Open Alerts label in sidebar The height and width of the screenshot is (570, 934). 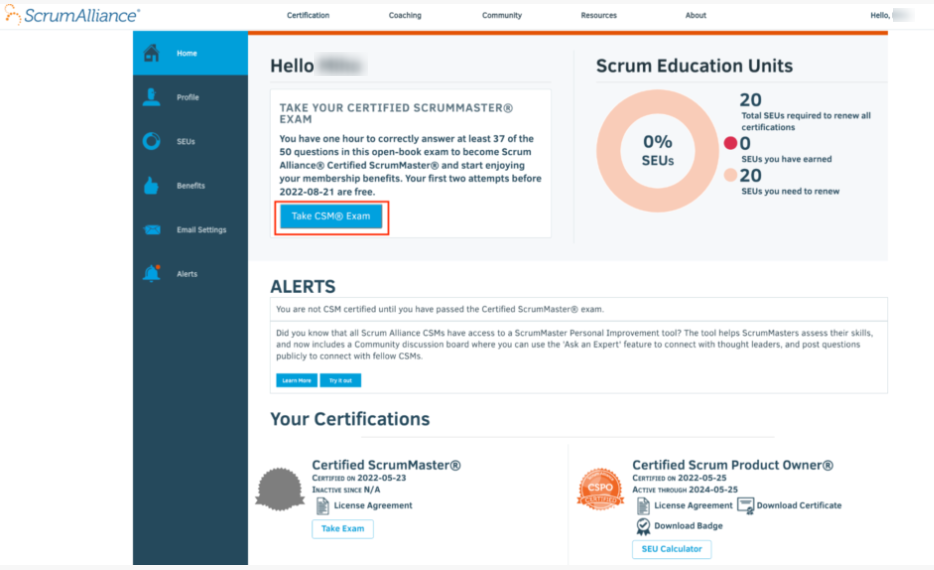(x=187, y=274)
